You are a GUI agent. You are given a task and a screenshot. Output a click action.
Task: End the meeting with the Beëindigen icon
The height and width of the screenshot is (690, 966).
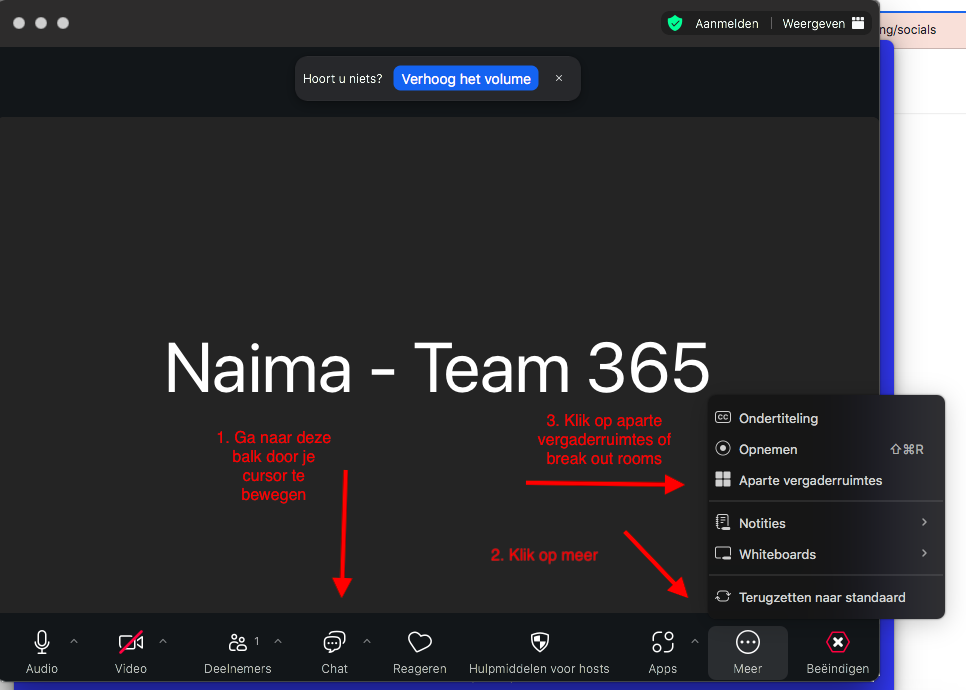pyautogui.click(x=838, y=643)
